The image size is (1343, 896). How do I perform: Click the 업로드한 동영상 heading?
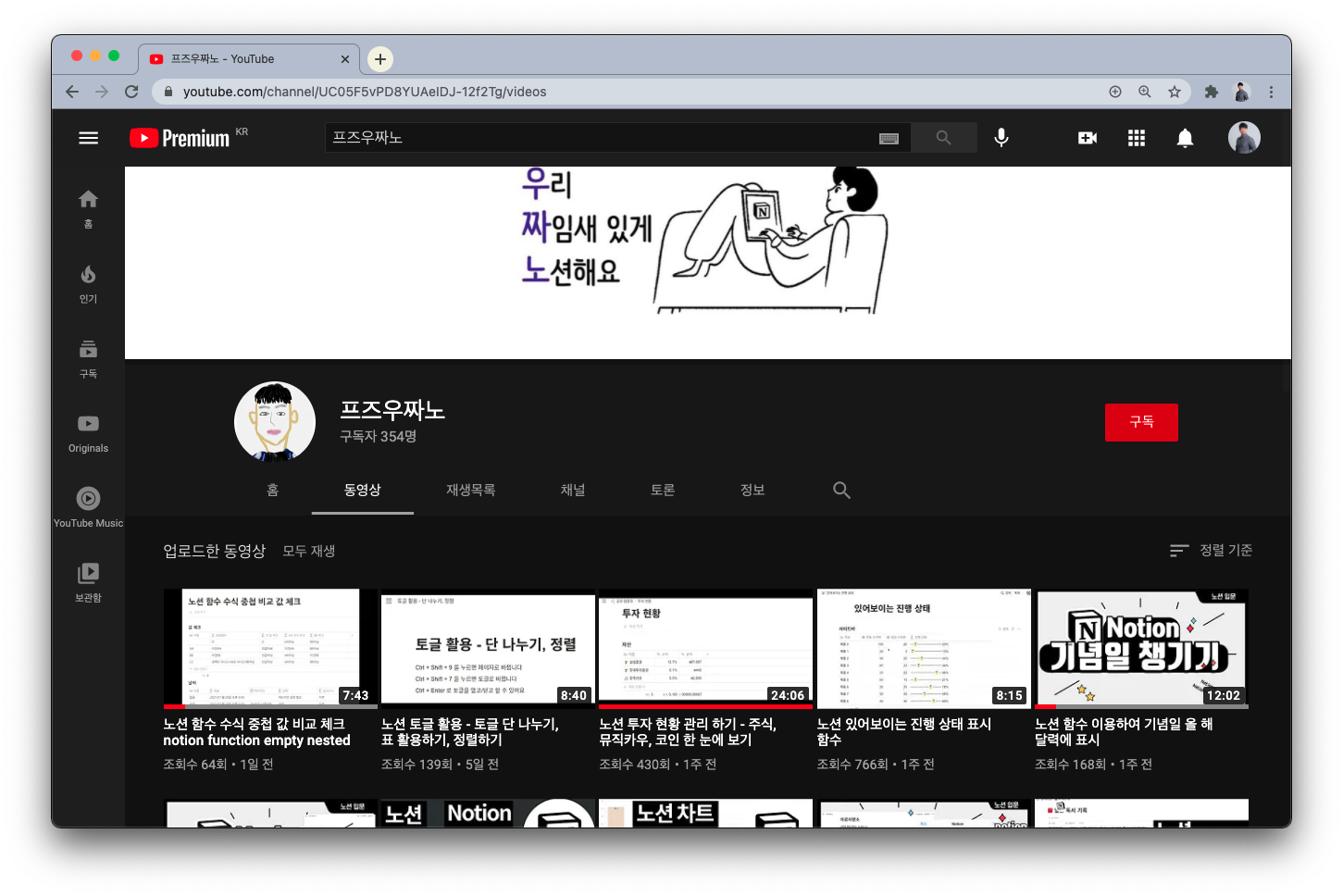coord(215,551)
